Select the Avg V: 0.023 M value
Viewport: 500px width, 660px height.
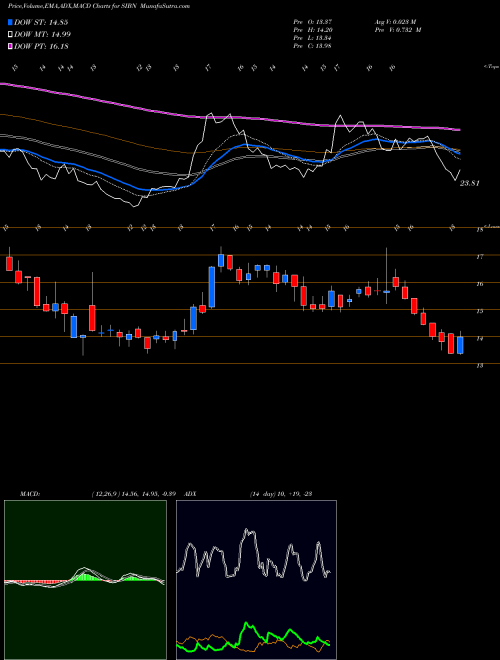click(x=395, y=22)
